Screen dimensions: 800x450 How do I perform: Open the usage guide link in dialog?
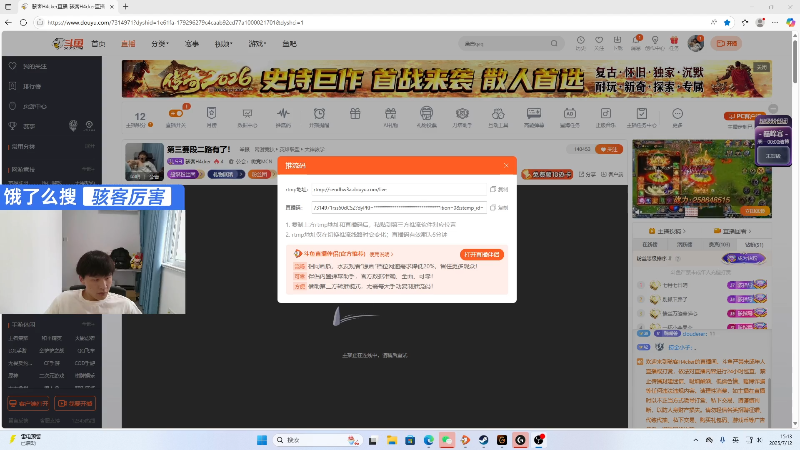coord(381,254)
